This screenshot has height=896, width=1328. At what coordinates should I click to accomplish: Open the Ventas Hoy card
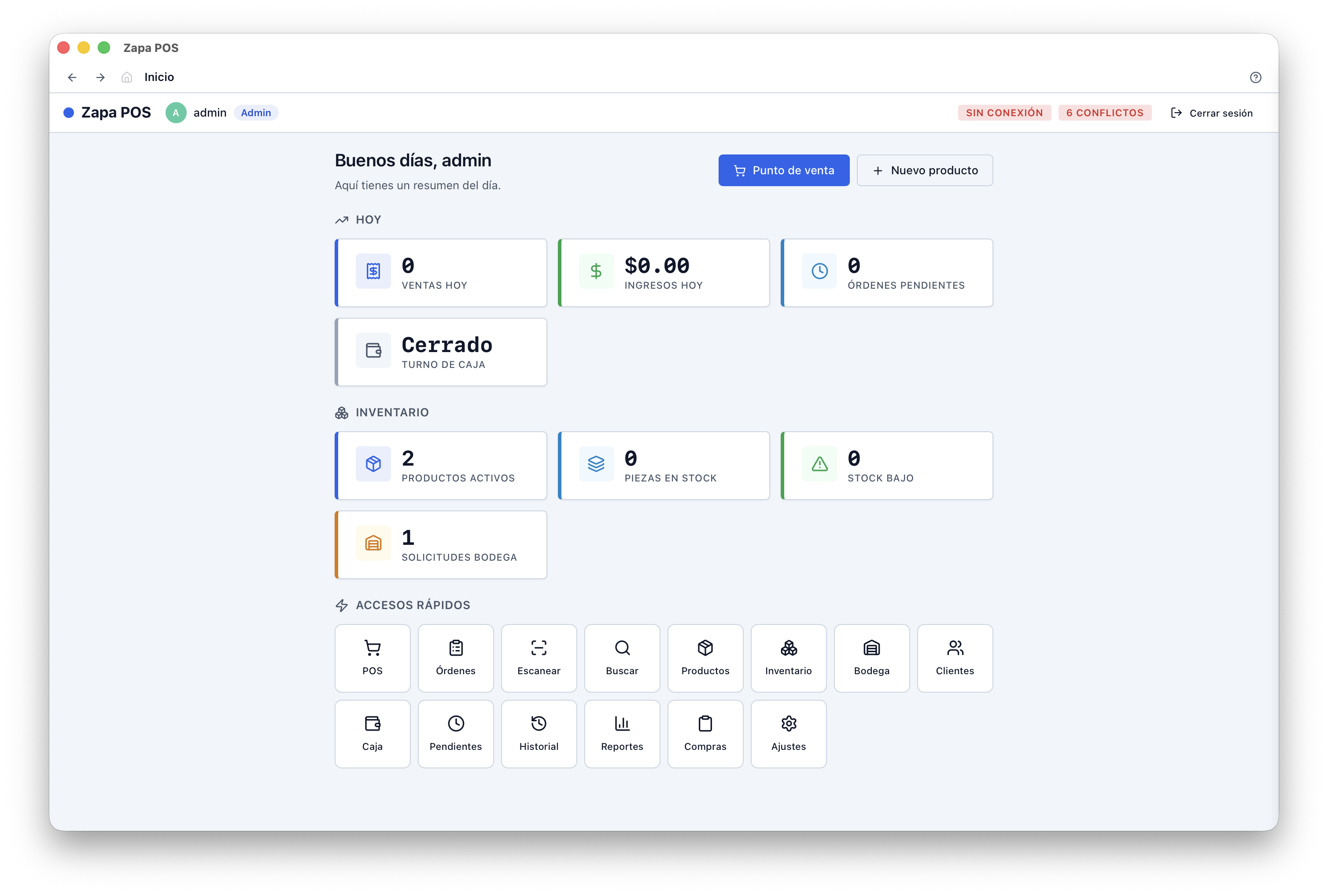point(441,273)
